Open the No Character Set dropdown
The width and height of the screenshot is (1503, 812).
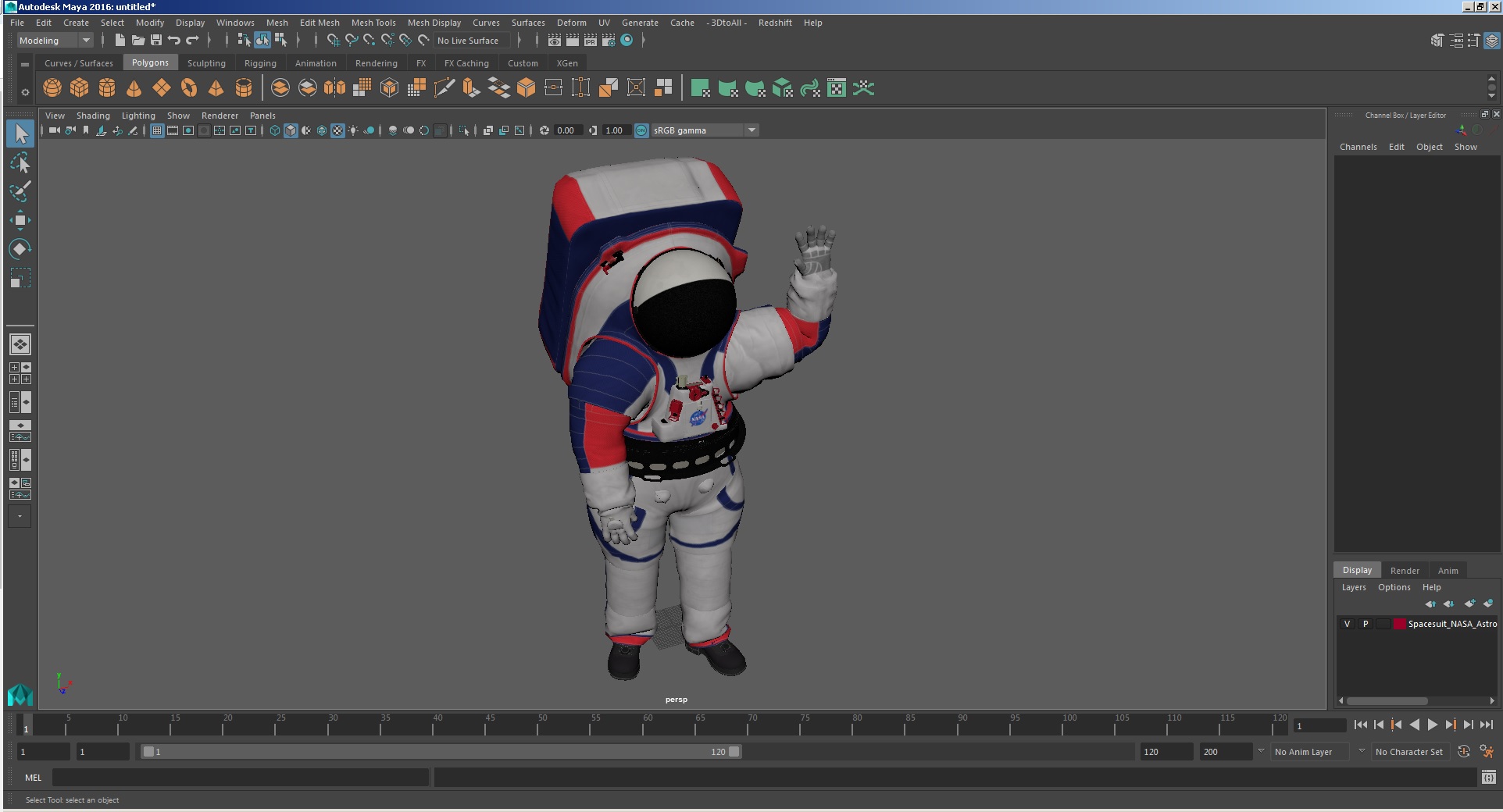tap(1410, 752)
